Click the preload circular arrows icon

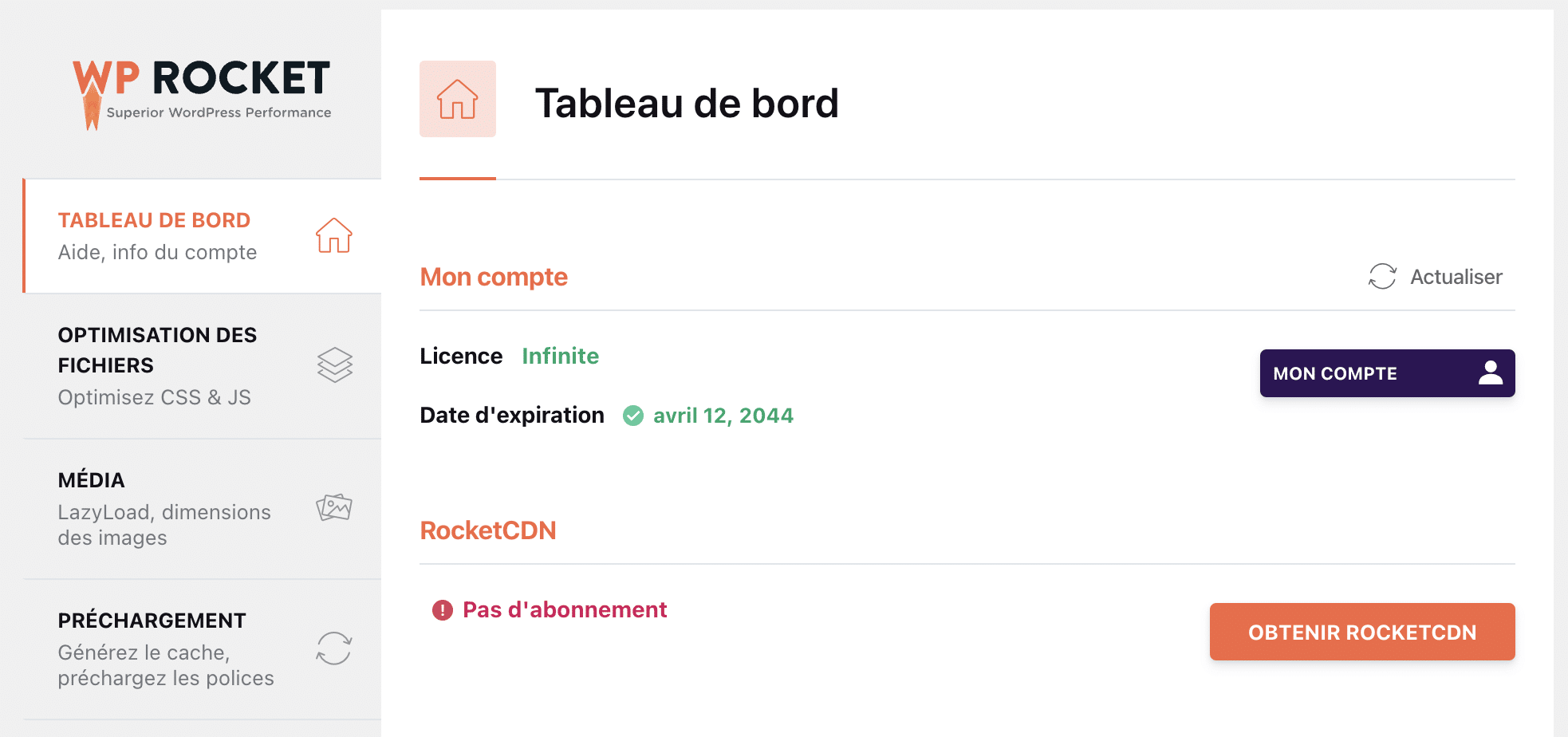(x=334, y=648)
